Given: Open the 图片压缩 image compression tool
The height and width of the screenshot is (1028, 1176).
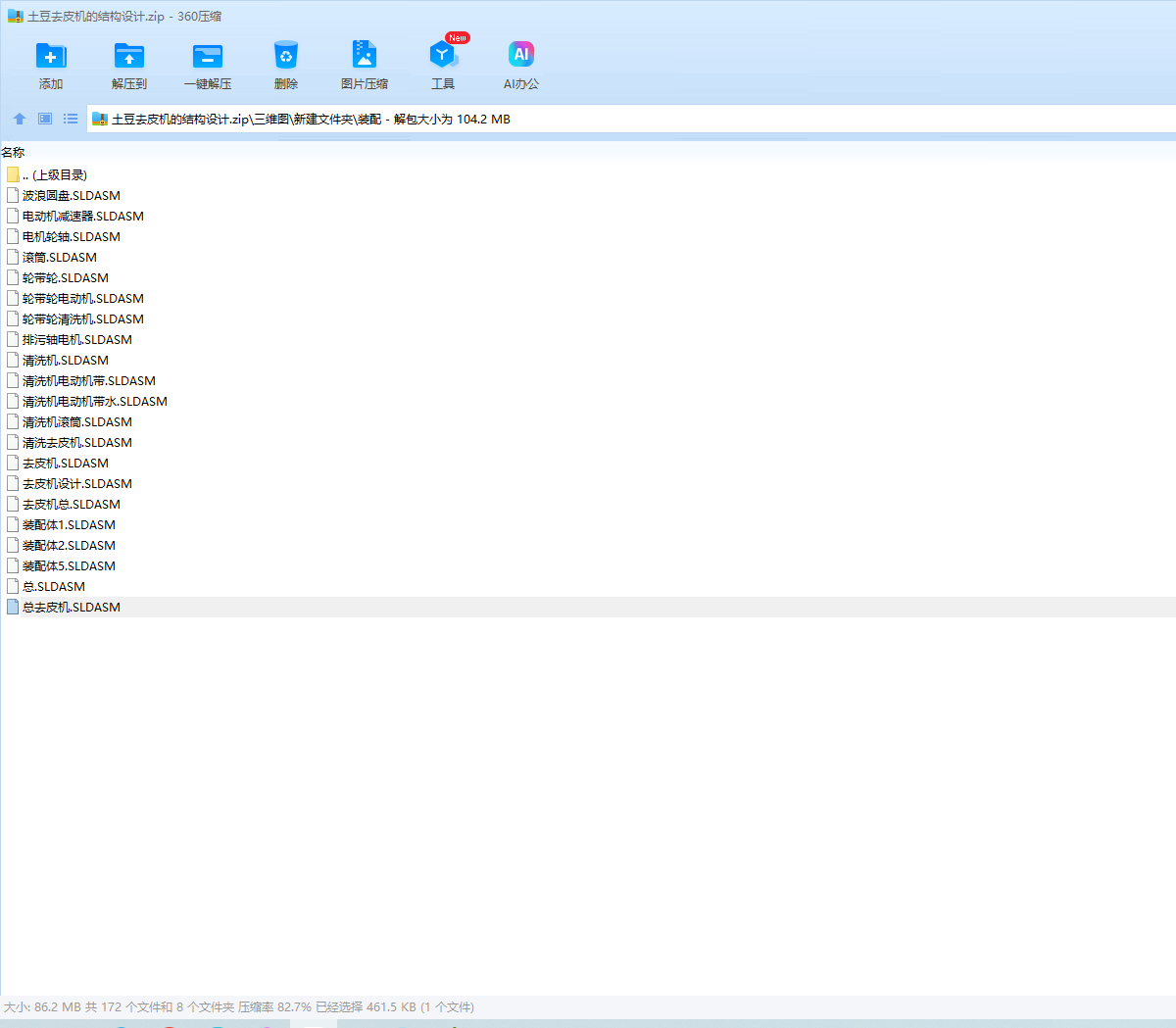Looking at the screenshot, I should pyautogui.click(x=365, y=56).
